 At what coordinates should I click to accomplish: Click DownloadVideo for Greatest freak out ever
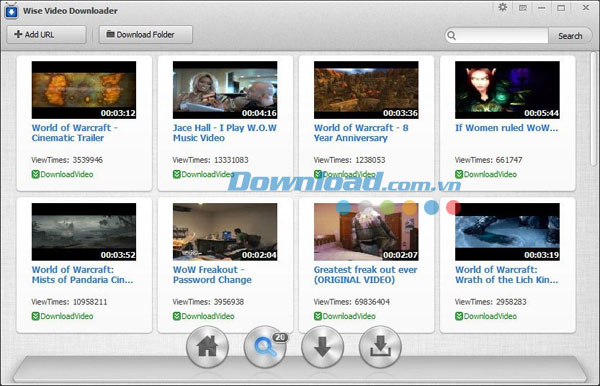tap(345, 316)
